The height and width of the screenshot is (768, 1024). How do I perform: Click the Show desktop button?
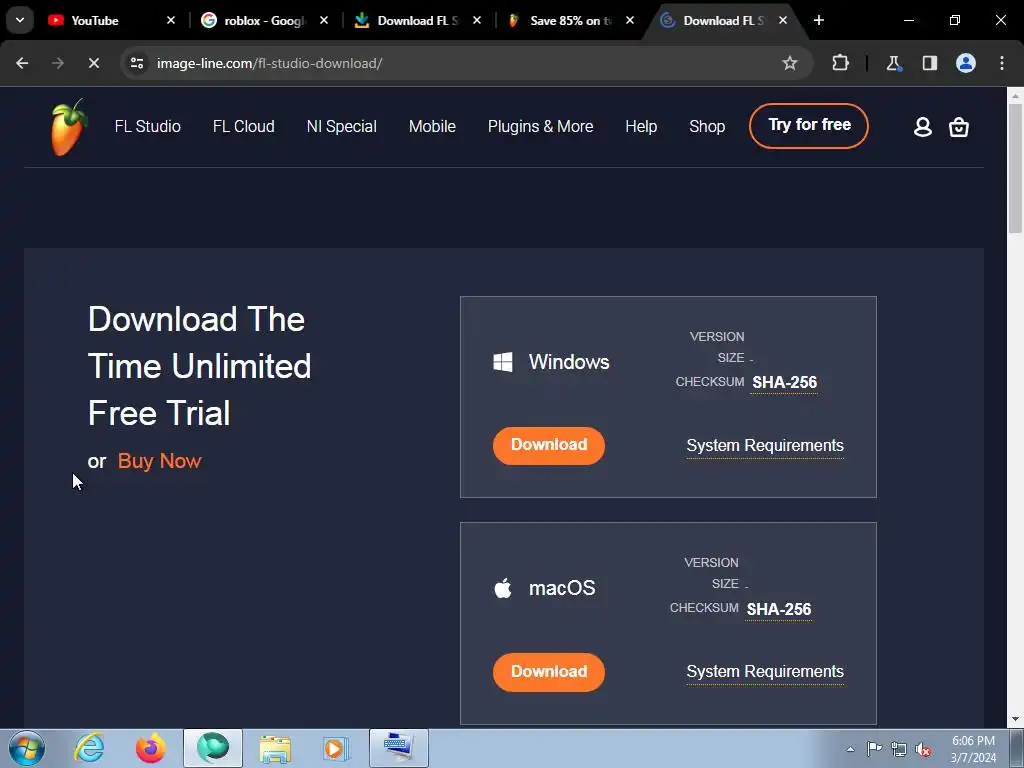1017,748
